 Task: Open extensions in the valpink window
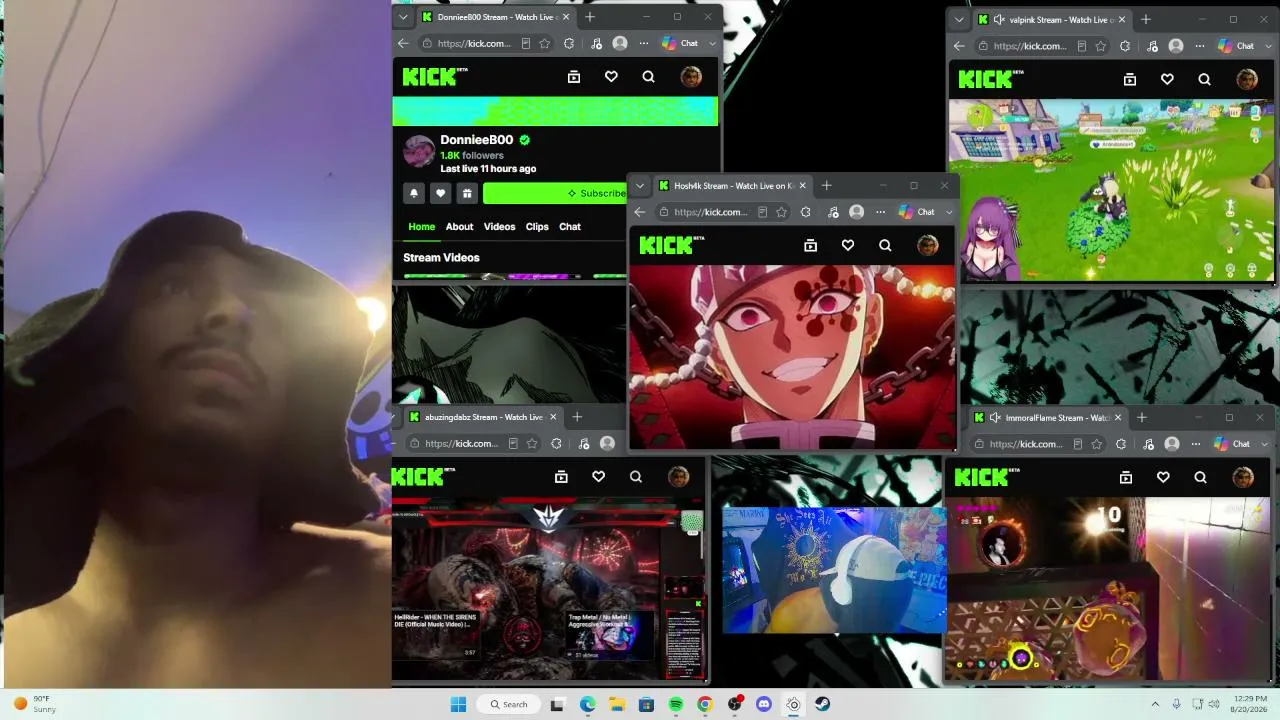[x=1125, y=46]
